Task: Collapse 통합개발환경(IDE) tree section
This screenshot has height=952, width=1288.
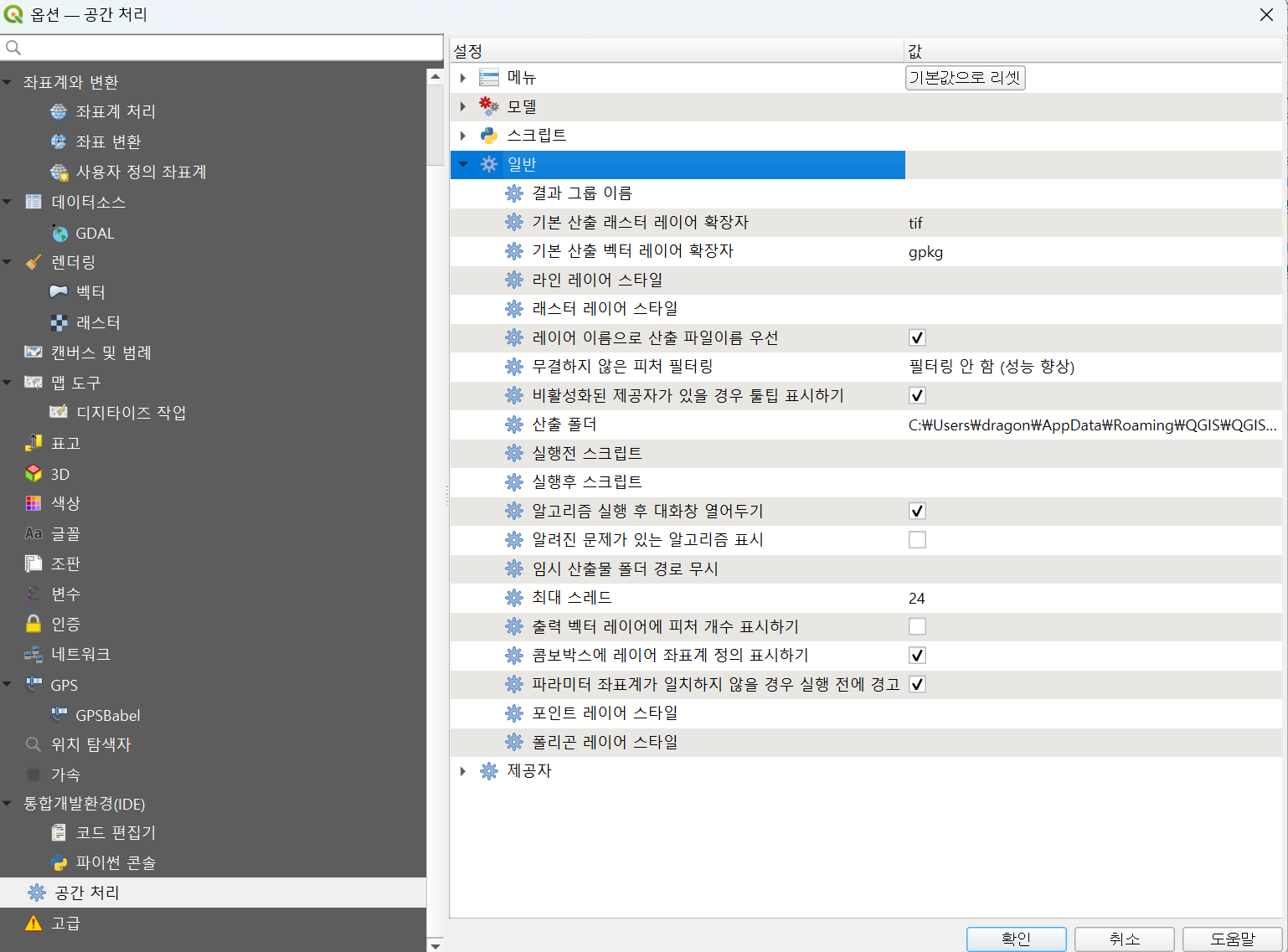Action: coord(8,803)
